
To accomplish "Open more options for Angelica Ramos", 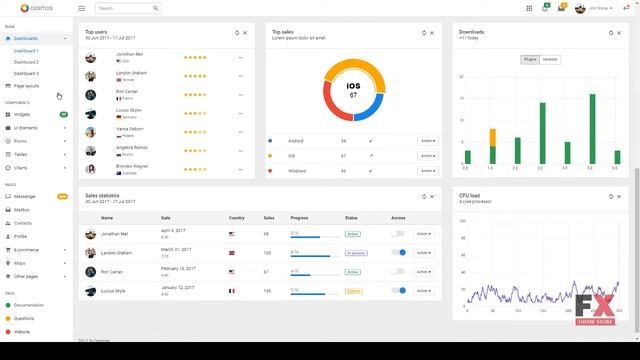I will point(241,151).
